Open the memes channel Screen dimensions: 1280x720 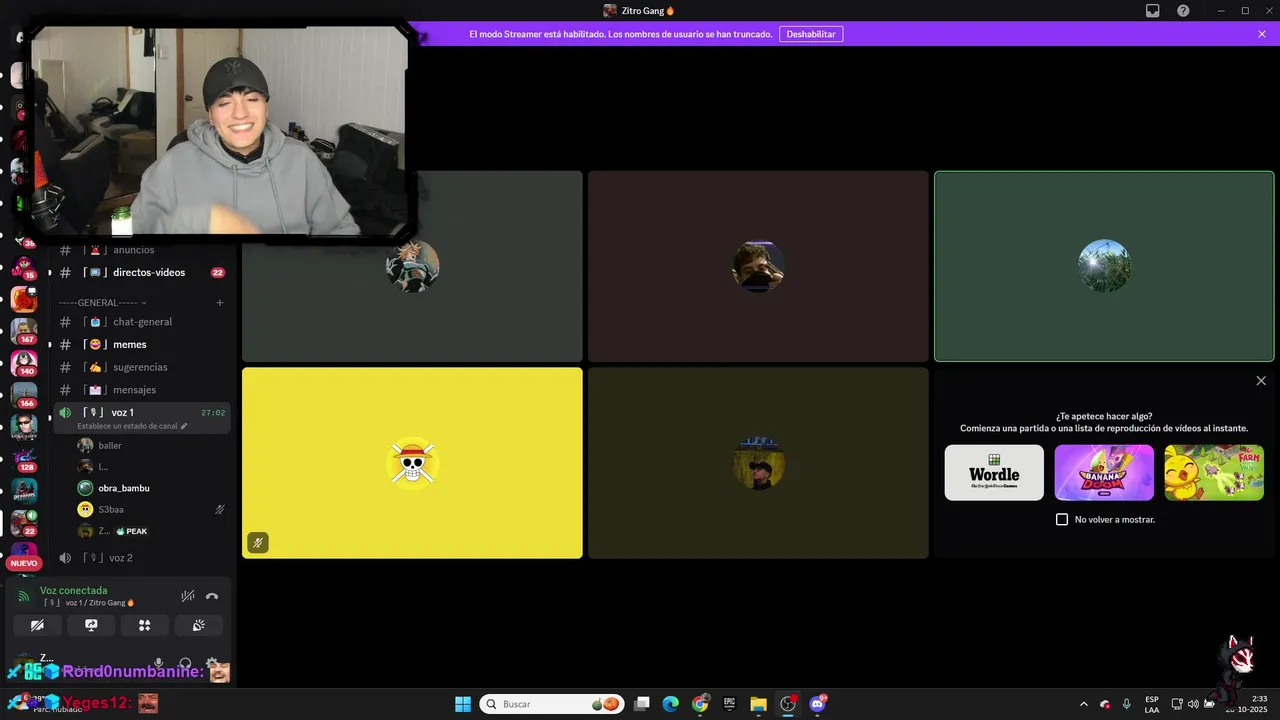click(x=142, y=344)
